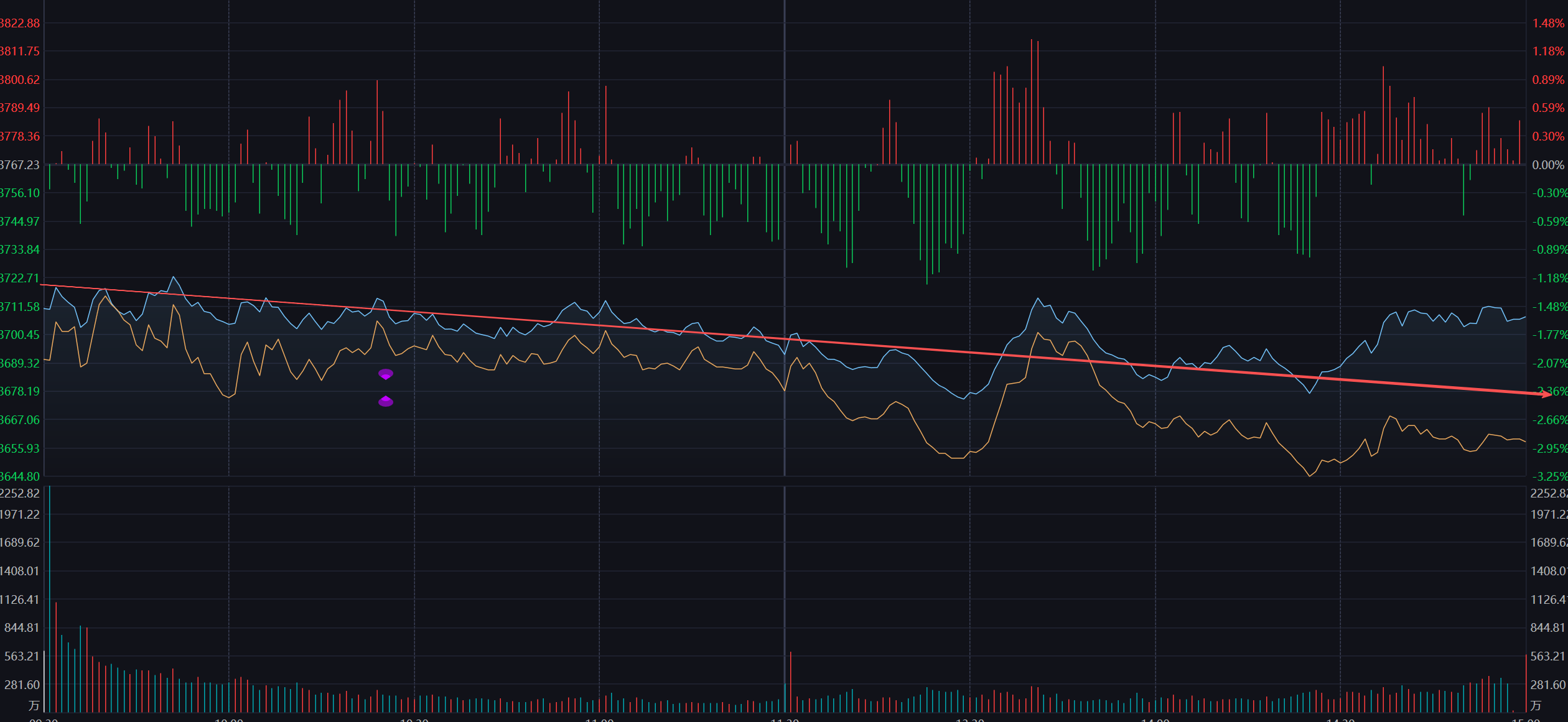This screenshot has height=722, width=1568.
Task: Select the 3800.62 price axis label
Action: coord(19,80)
